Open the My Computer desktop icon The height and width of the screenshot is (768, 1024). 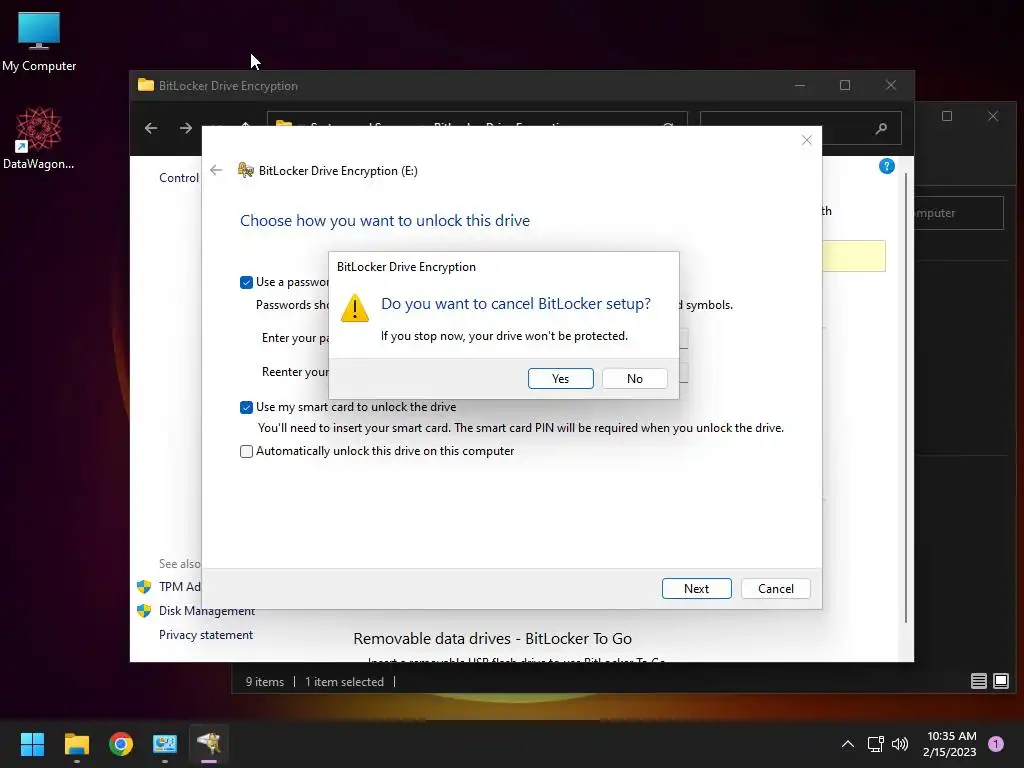[39, 41]
